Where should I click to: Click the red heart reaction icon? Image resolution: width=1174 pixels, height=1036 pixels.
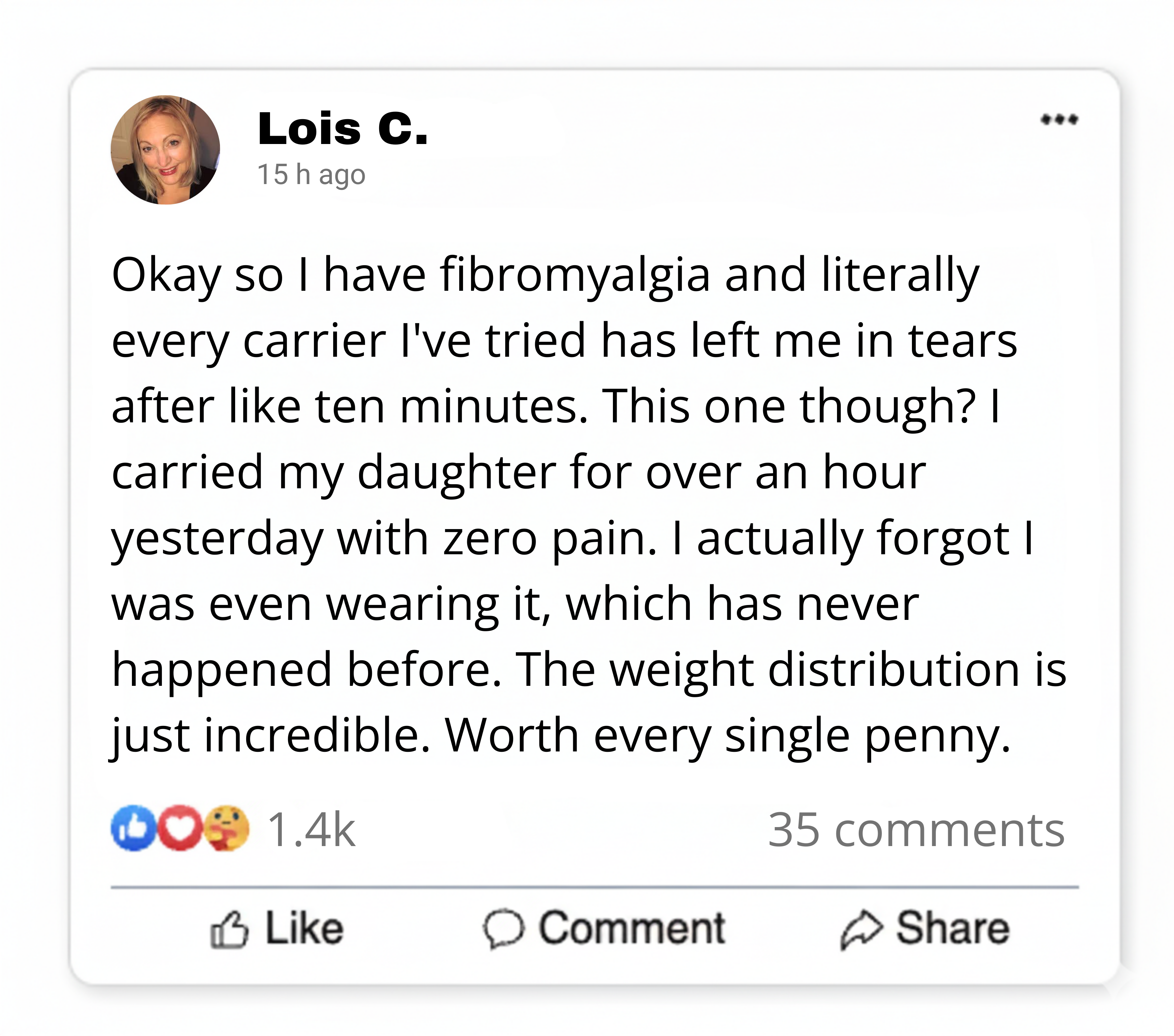179,829
